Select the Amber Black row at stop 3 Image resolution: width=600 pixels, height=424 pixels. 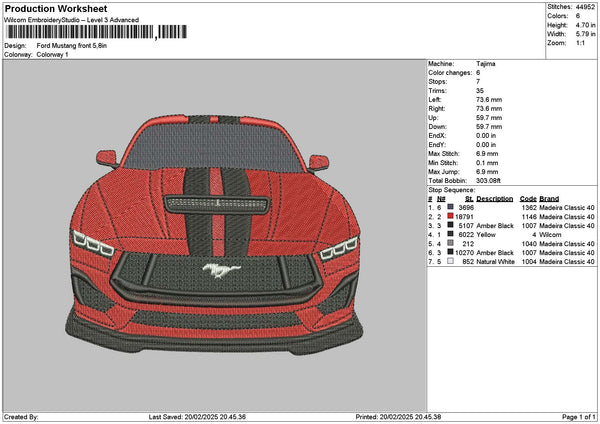tap(494, 225)
